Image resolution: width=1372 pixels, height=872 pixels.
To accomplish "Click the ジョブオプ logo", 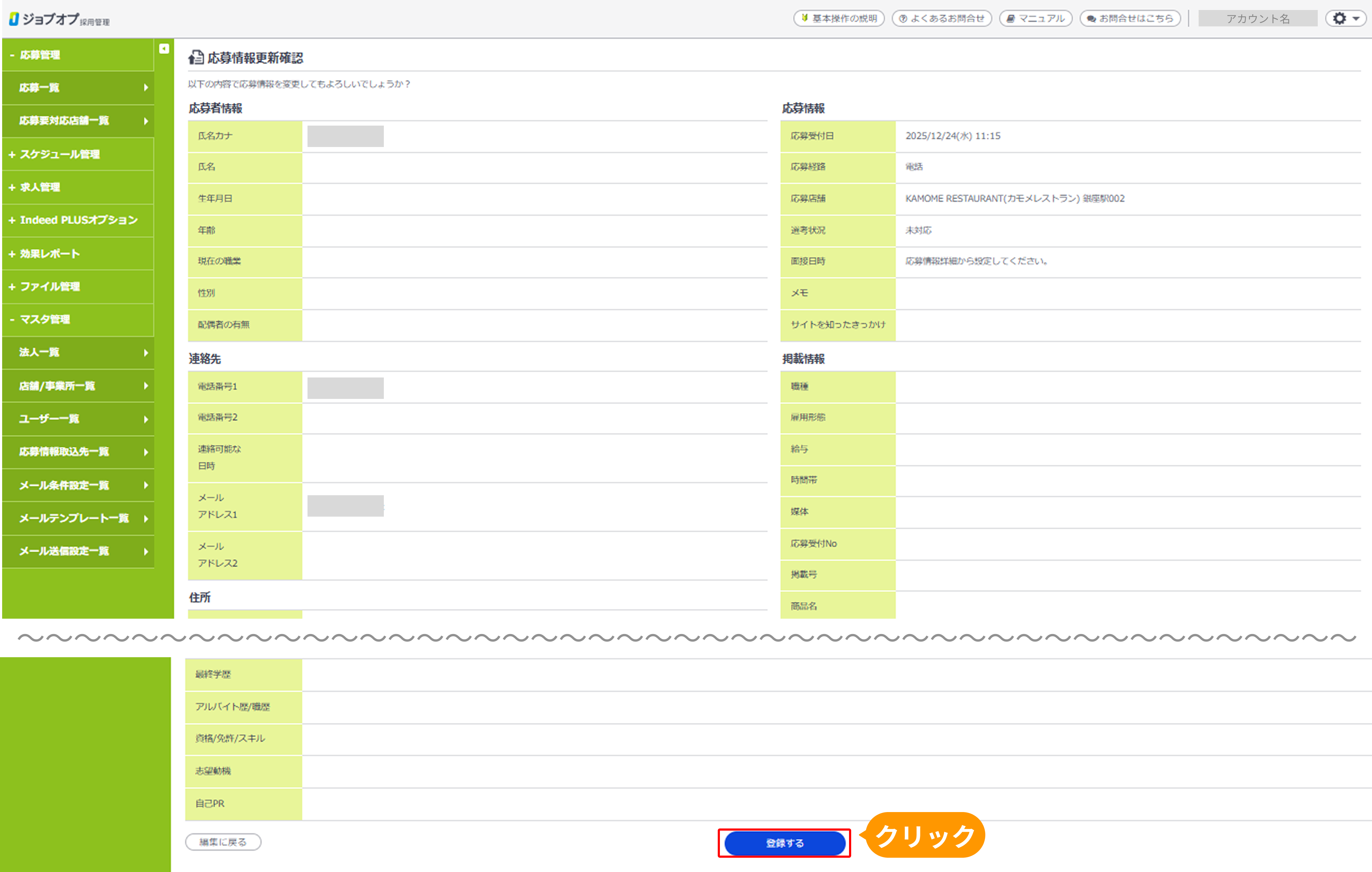I will (x=51, y=19).
